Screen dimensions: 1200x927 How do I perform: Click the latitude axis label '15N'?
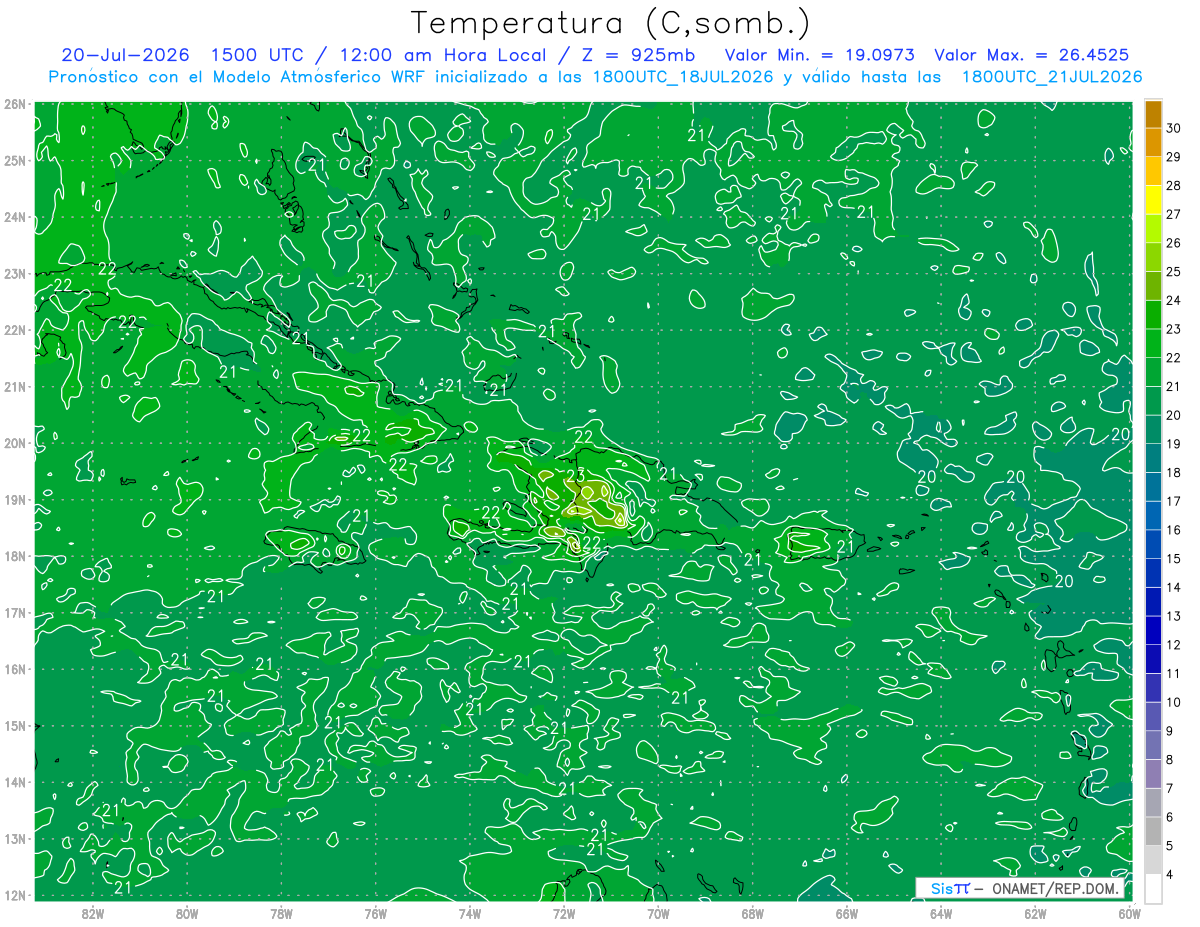[14, 725]
